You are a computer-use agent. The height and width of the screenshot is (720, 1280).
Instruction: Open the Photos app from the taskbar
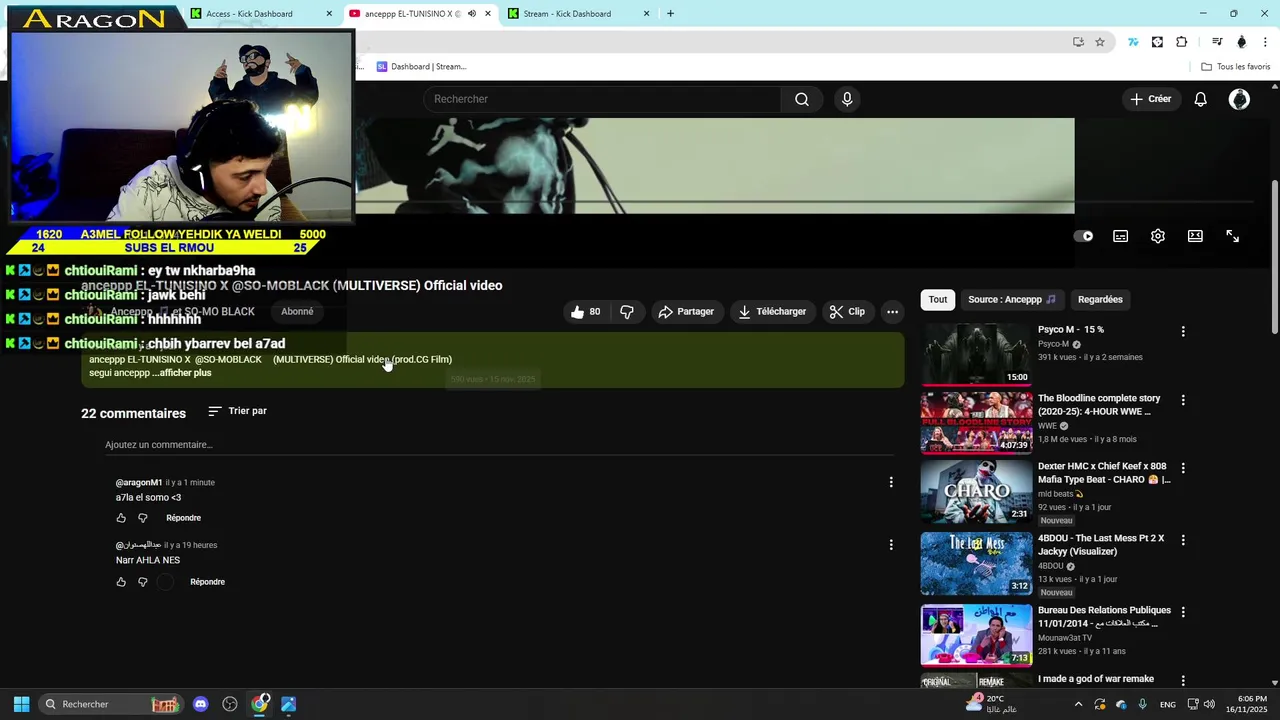pyautogui.click(x=289, y=704)
